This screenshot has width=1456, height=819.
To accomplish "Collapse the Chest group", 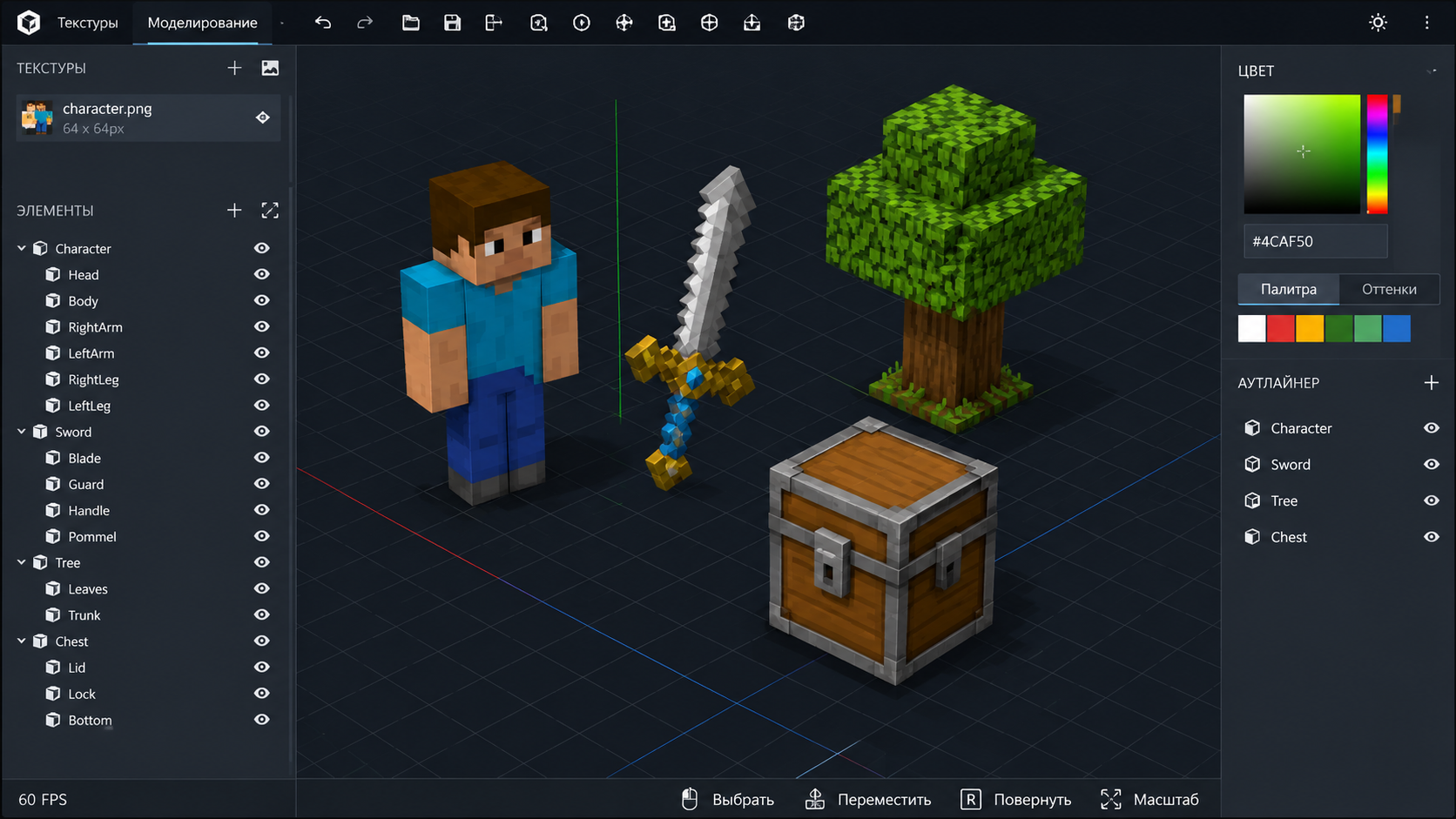I will click(22, 641).
